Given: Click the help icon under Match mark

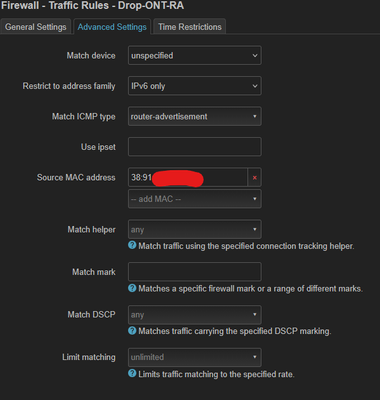Looking at the screenshot, I should click(132, 288).
